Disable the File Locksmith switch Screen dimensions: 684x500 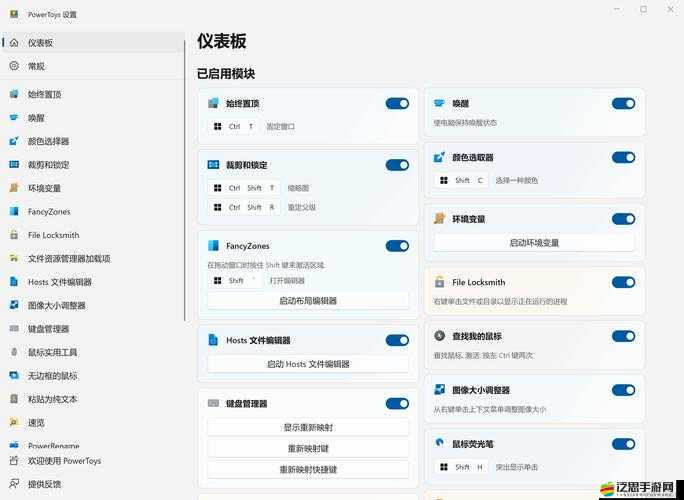(x=623, y=282)
